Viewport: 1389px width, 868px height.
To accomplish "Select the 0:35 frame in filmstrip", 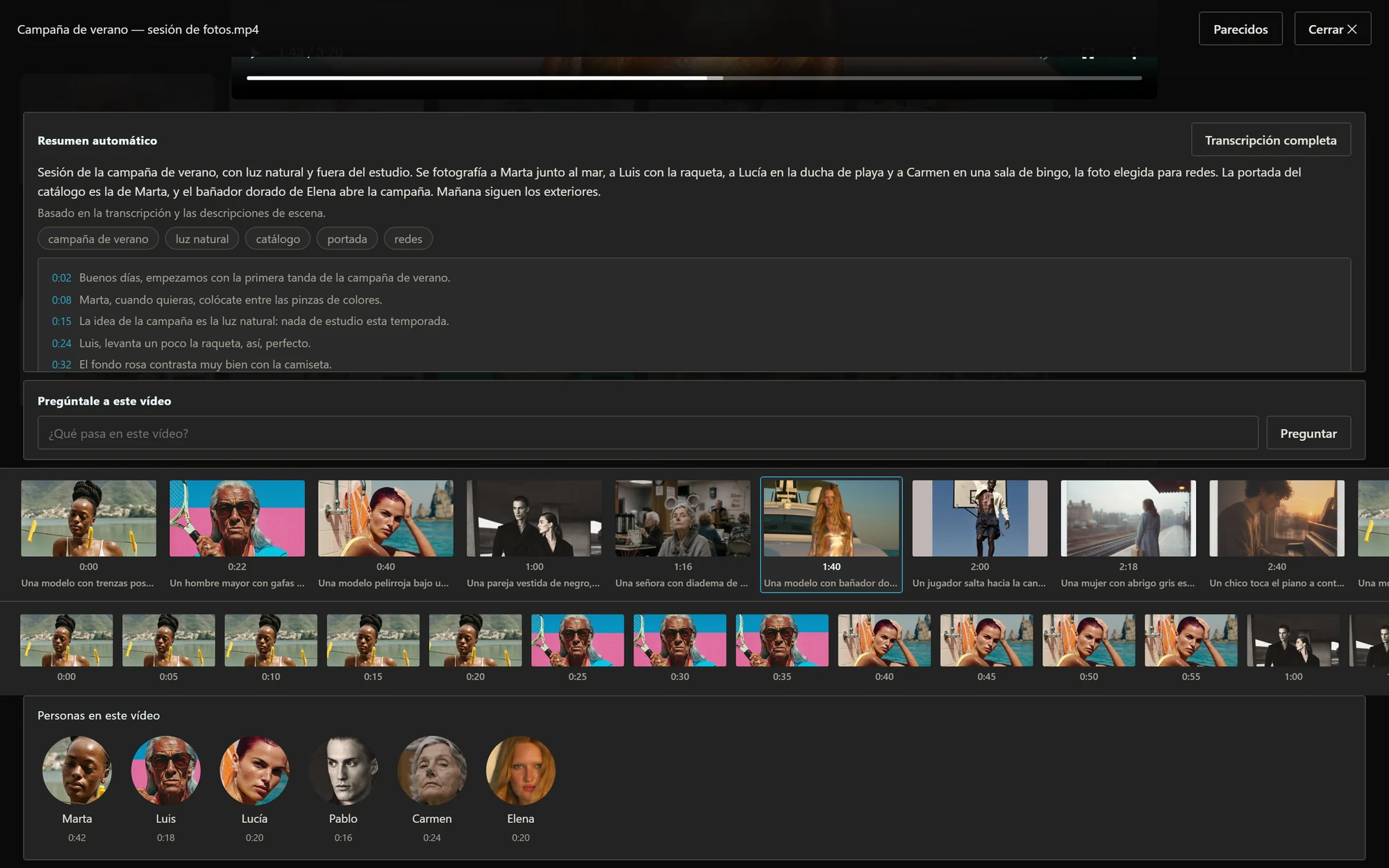I will tap(782, 647).
